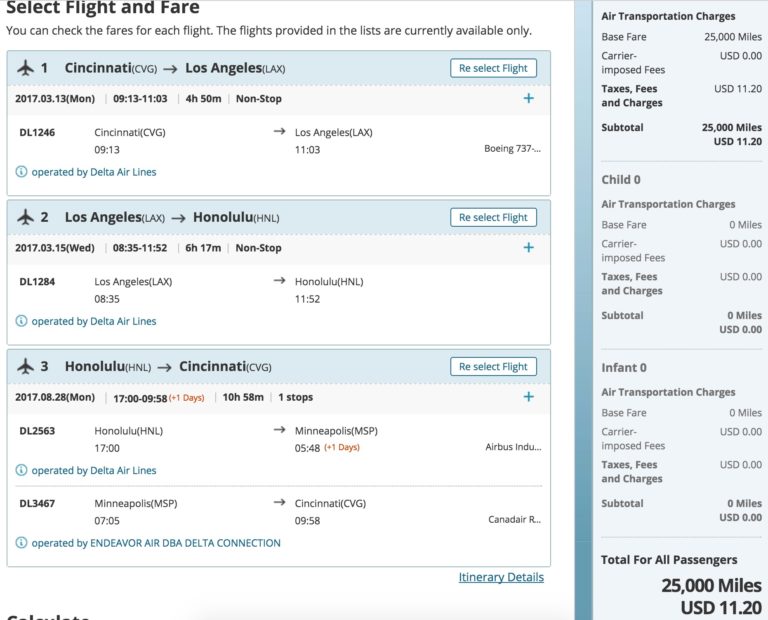This screenshot has height=620, width=768.
Task: Click info icon under flight DL1284
Action: click(x=21, y=321)
